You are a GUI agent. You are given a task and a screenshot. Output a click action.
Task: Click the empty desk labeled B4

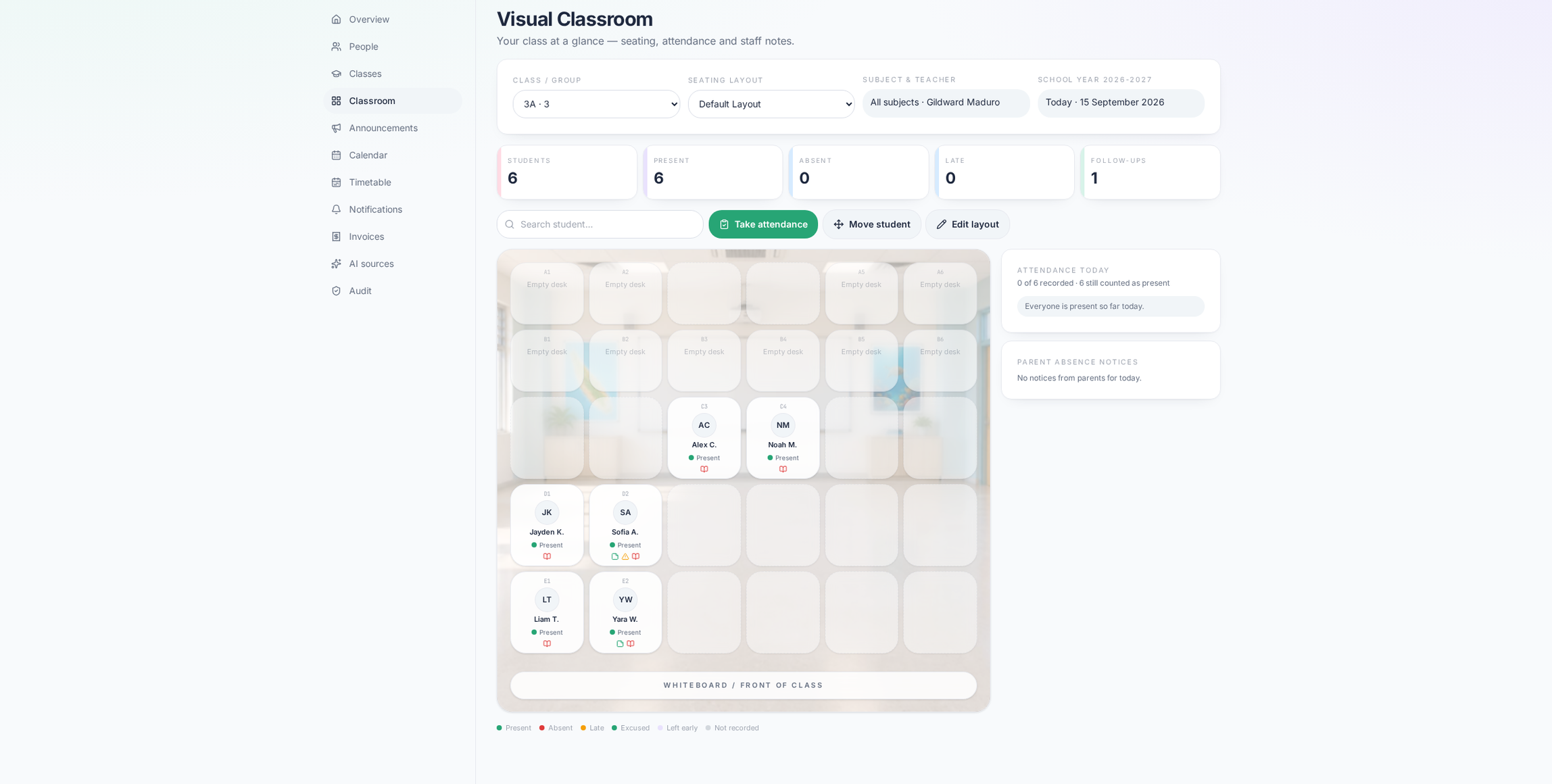[x=783, y=361]
